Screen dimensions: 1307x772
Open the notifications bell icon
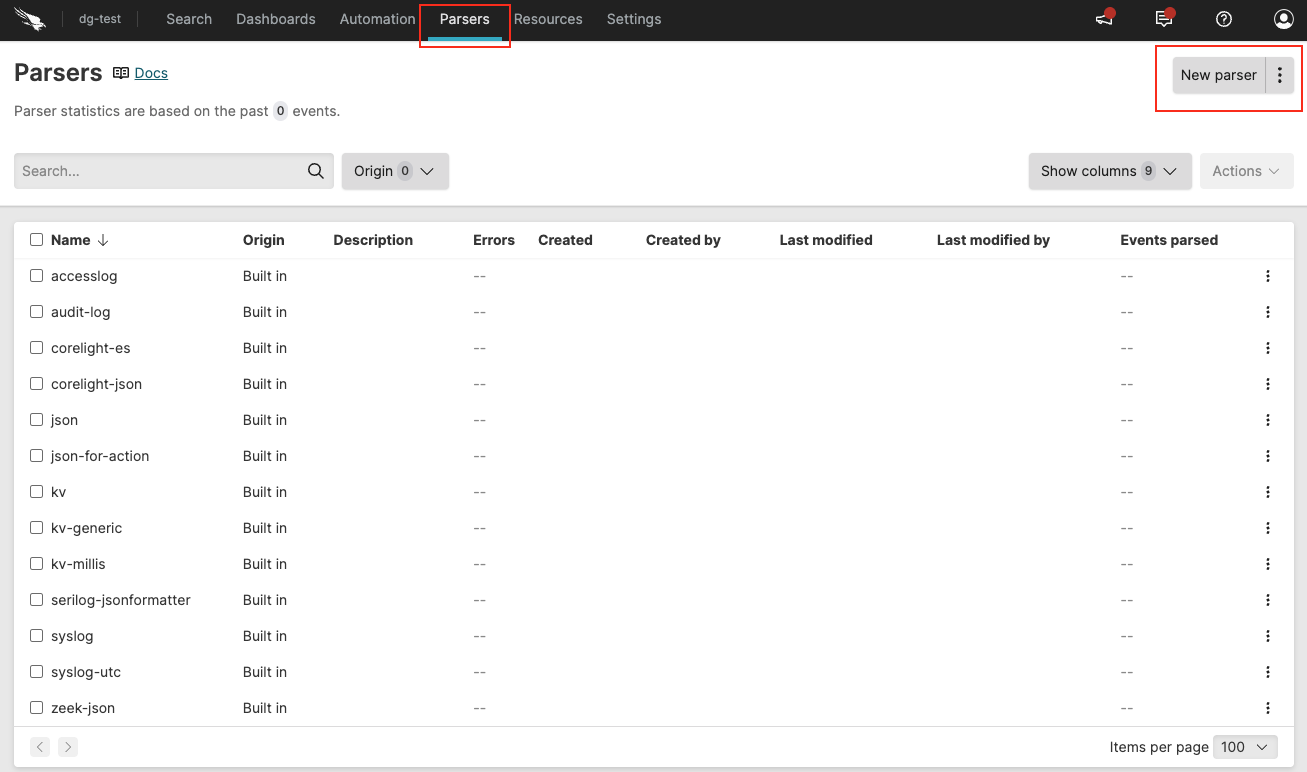click(x=1103, y=19)
